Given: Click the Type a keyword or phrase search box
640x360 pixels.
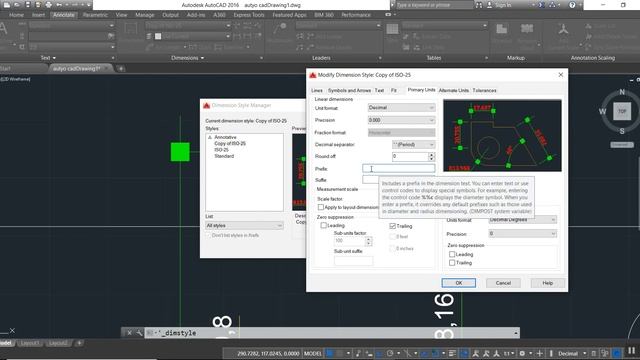Looking at the screenshot, I should pos(434,5).
